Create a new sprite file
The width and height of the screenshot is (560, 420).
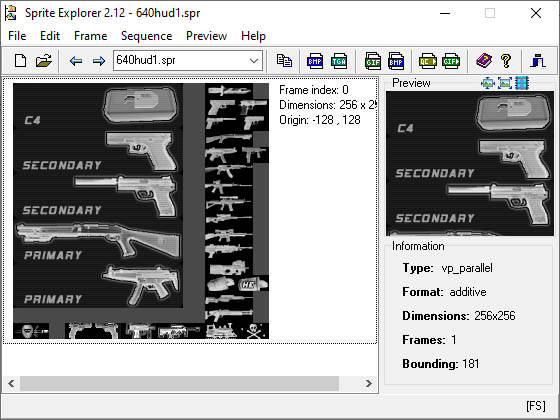pos(20,60)
